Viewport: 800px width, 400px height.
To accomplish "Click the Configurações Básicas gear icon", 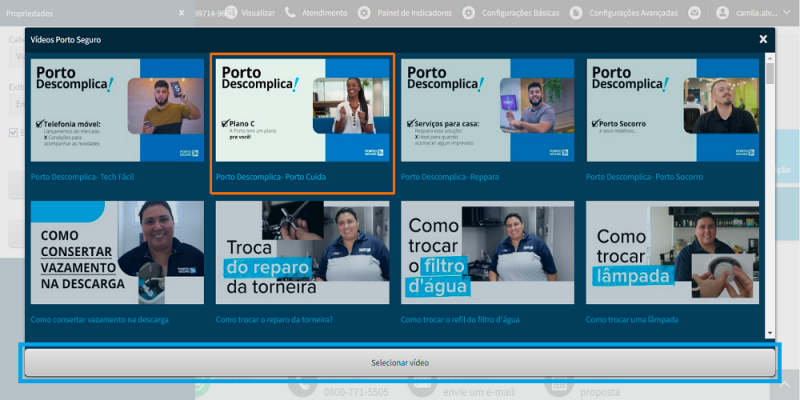I will point(468,13).
